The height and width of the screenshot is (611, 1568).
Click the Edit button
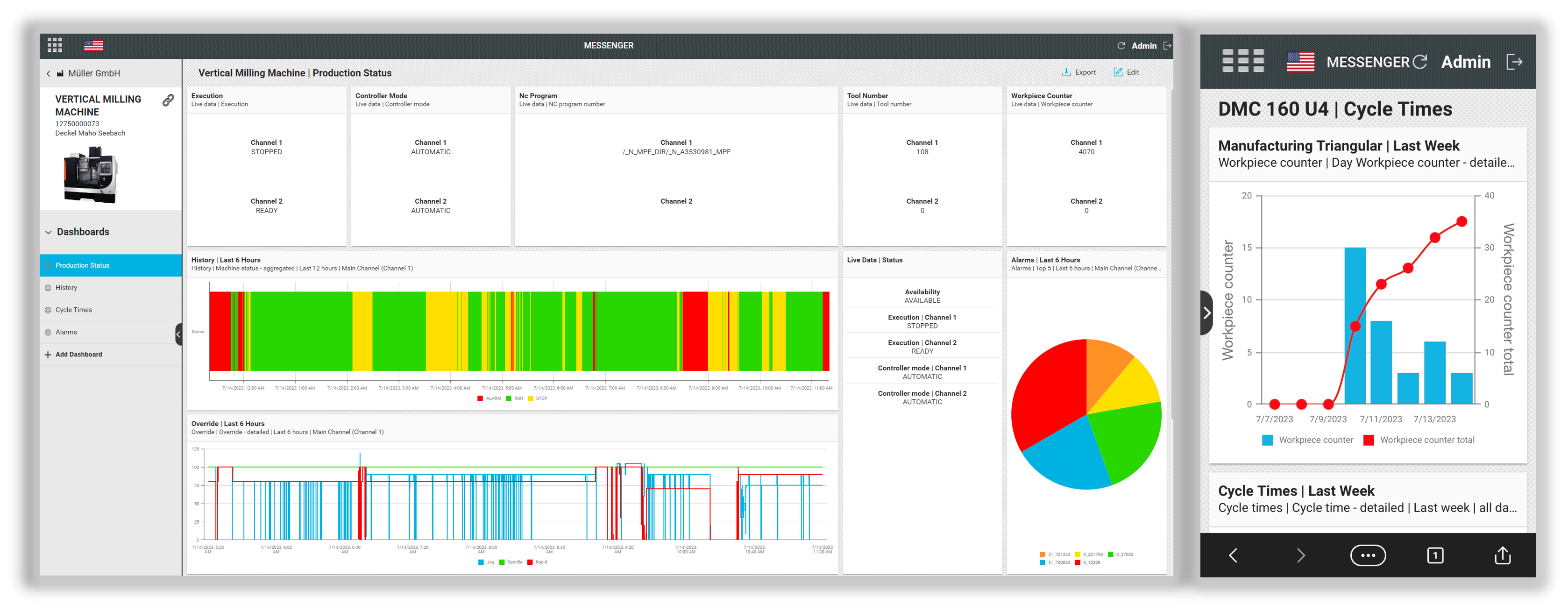pos(1126,72)
